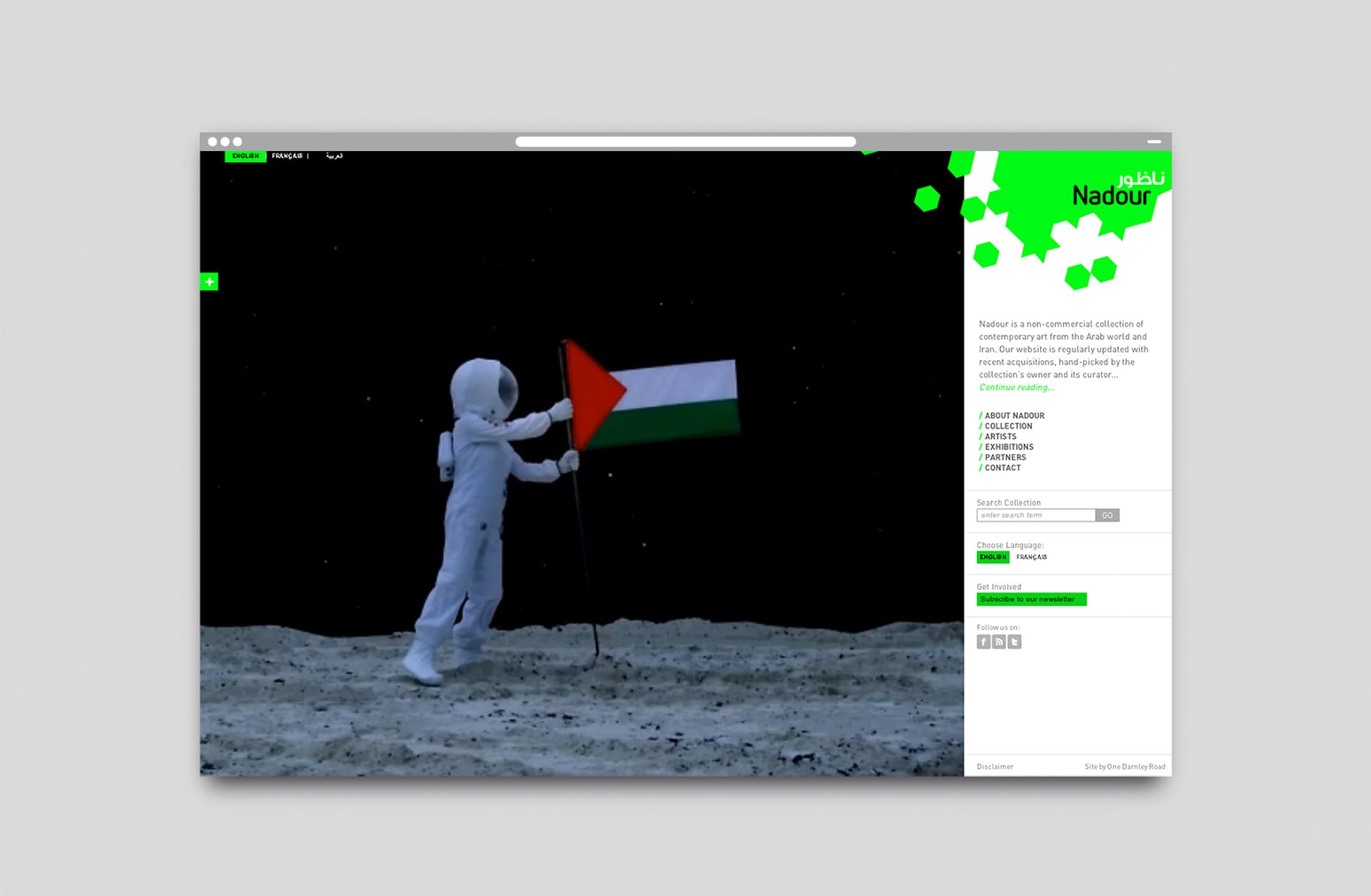Viewport: 1371px width, 896px height.
Task: Open the Partners menu link
Action: pos(1005,457)
